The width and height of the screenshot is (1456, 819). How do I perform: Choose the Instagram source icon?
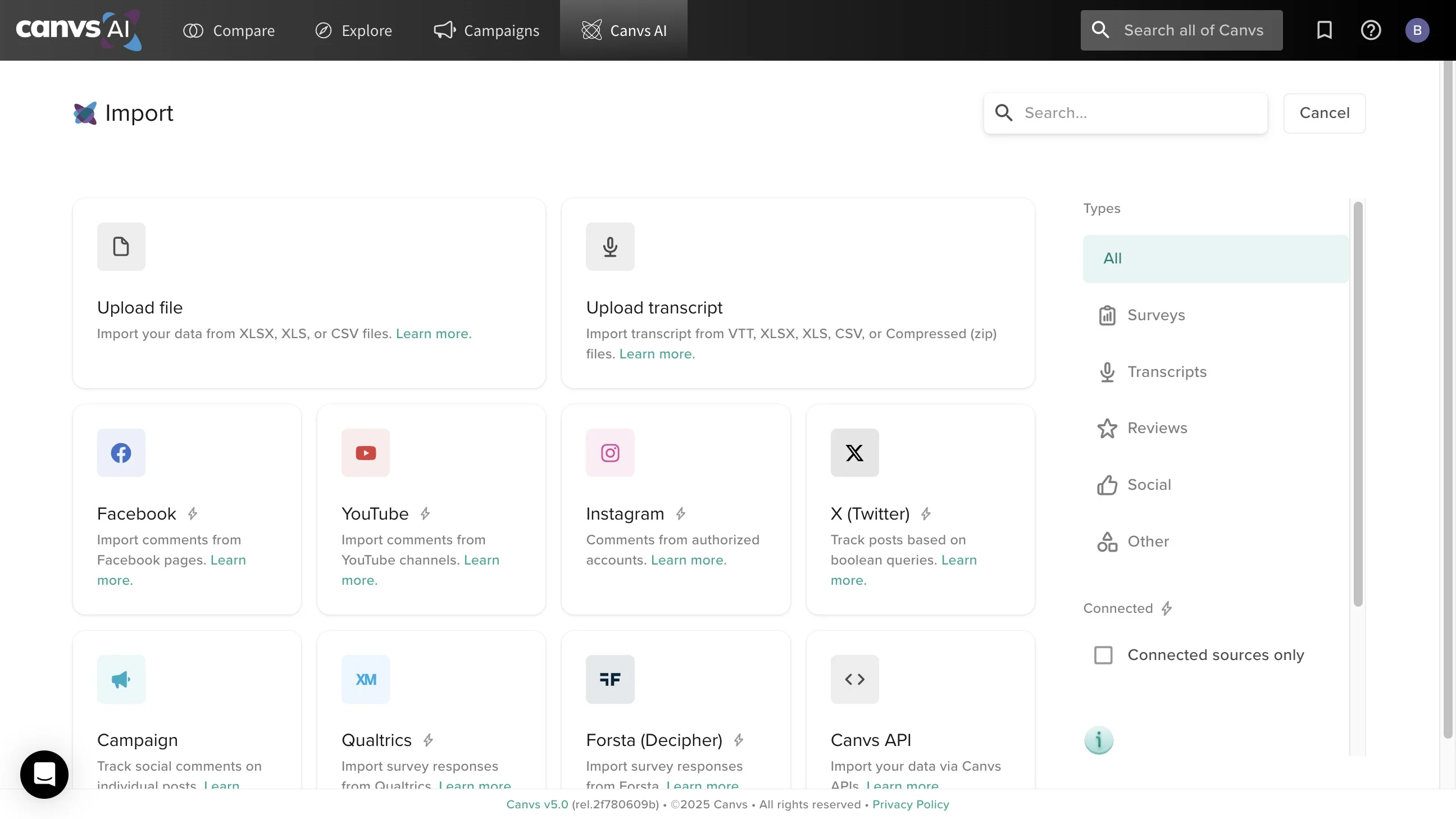(610, 453)
